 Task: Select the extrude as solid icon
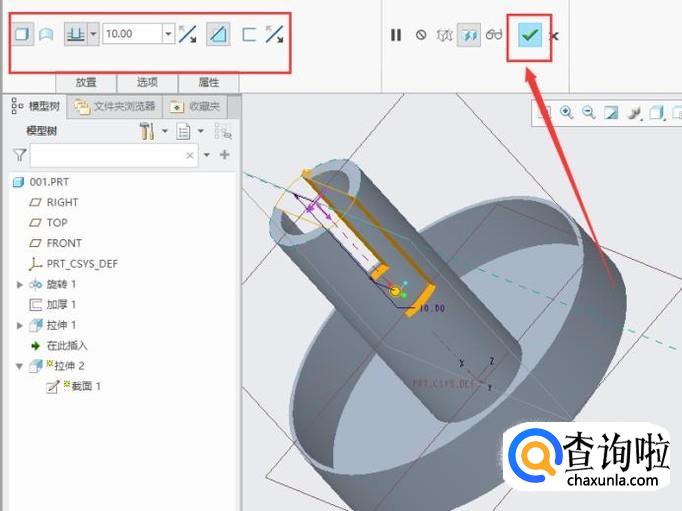click(22, 34)
